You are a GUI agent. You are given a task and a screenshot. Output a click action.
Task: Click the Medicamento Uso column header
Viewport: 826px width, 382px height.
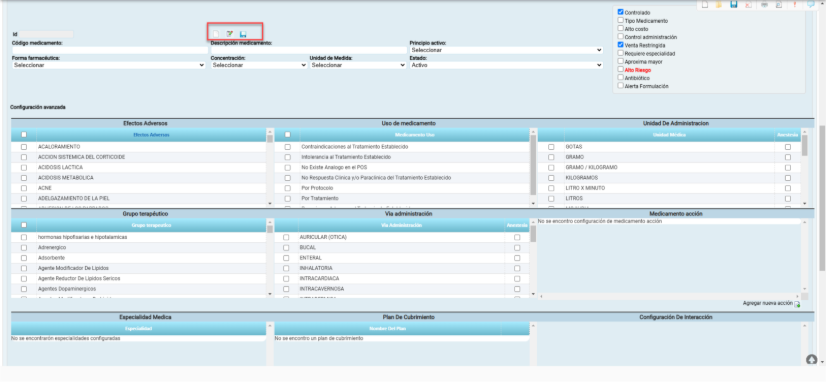[x=414, y=135]
